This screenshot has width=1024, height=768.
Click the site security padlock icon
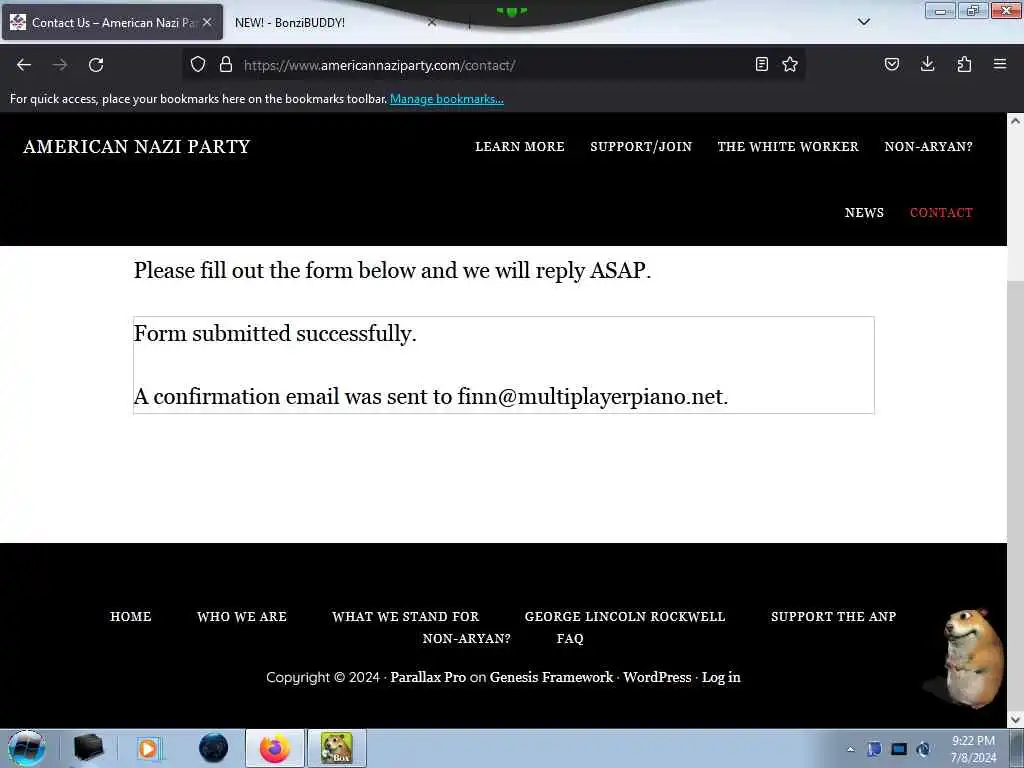point(226,64)
